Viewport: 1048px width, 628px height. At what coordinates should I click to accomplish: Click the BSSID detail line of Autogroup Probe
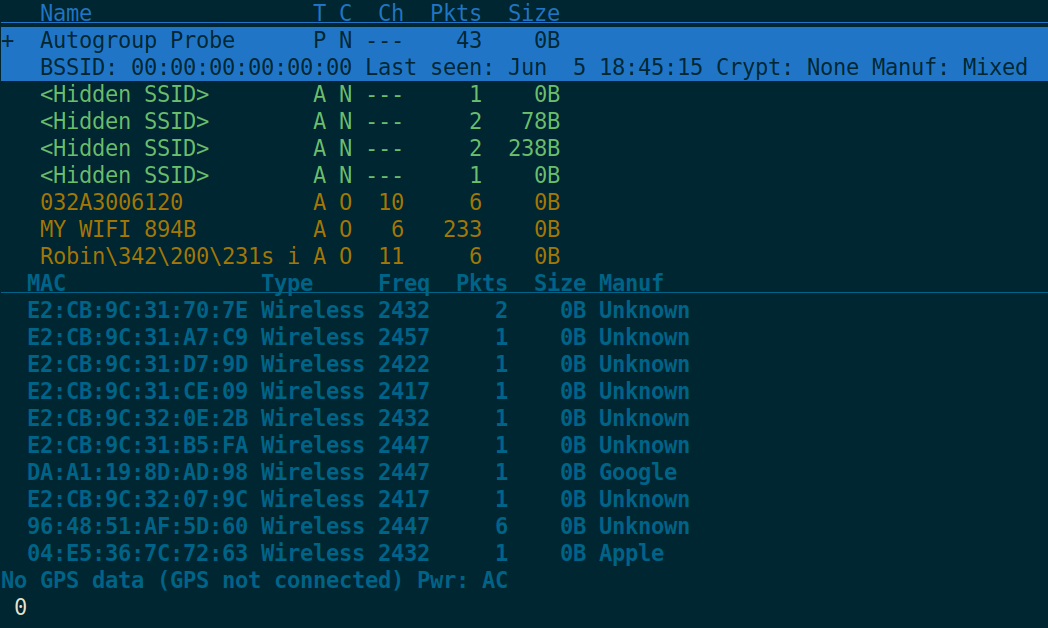[x=300, y=67]
